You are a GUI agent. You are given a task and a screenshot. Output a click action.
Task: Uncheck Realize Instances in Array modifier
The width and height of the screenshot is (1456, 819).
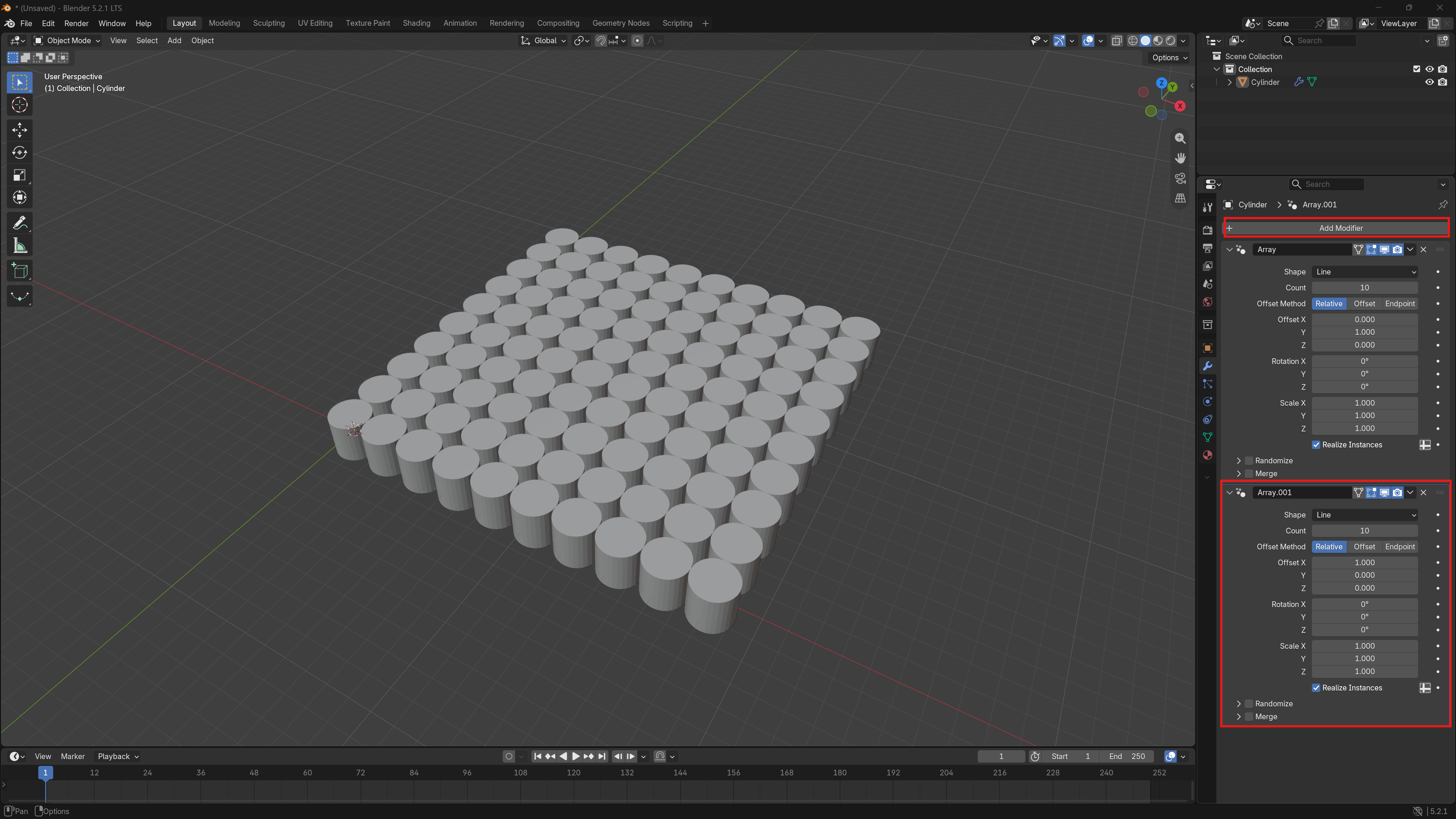pos(1316,445)
